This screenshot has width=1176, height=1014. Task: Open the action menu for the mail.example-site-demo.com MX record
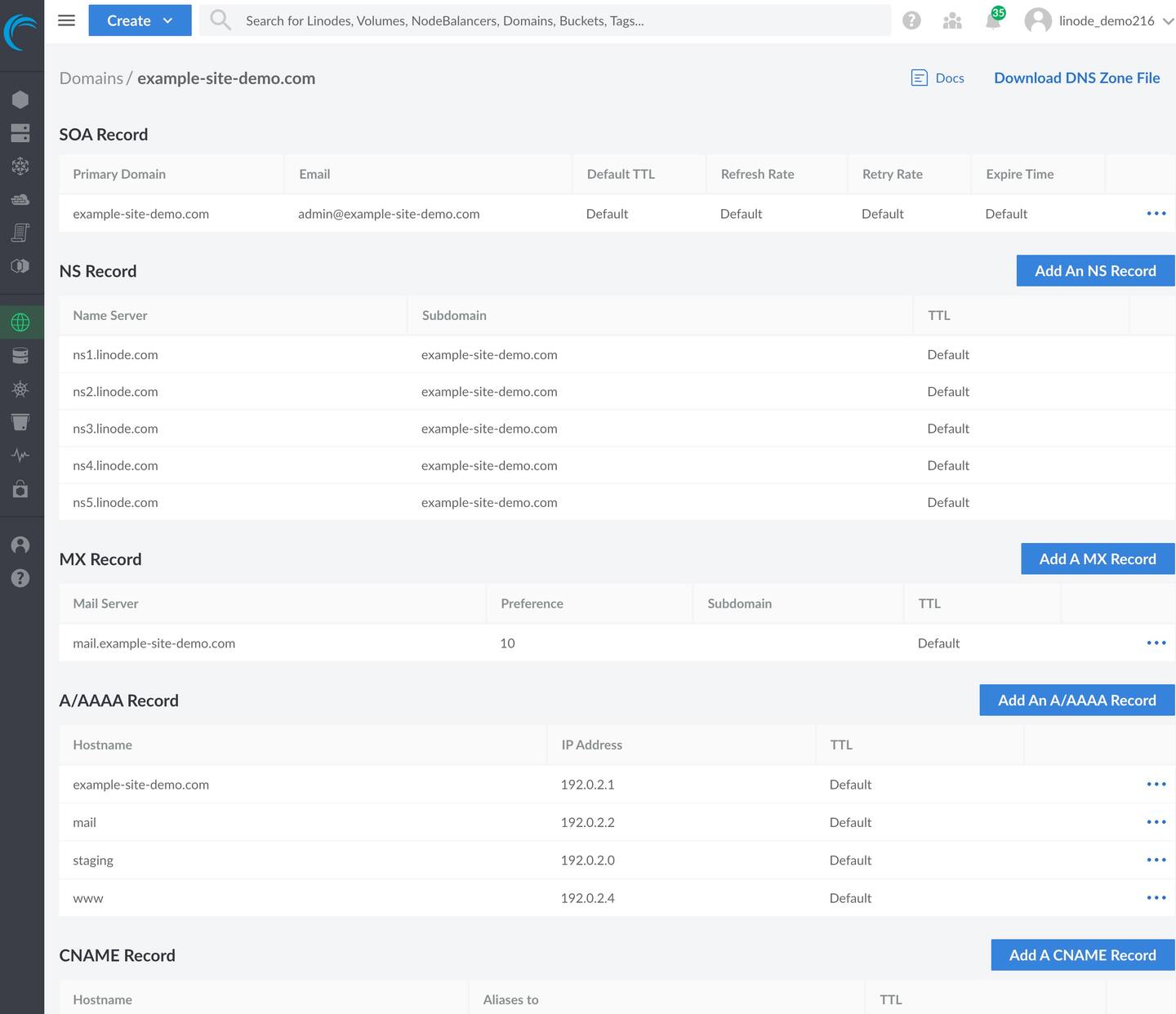click(1156, 643)
